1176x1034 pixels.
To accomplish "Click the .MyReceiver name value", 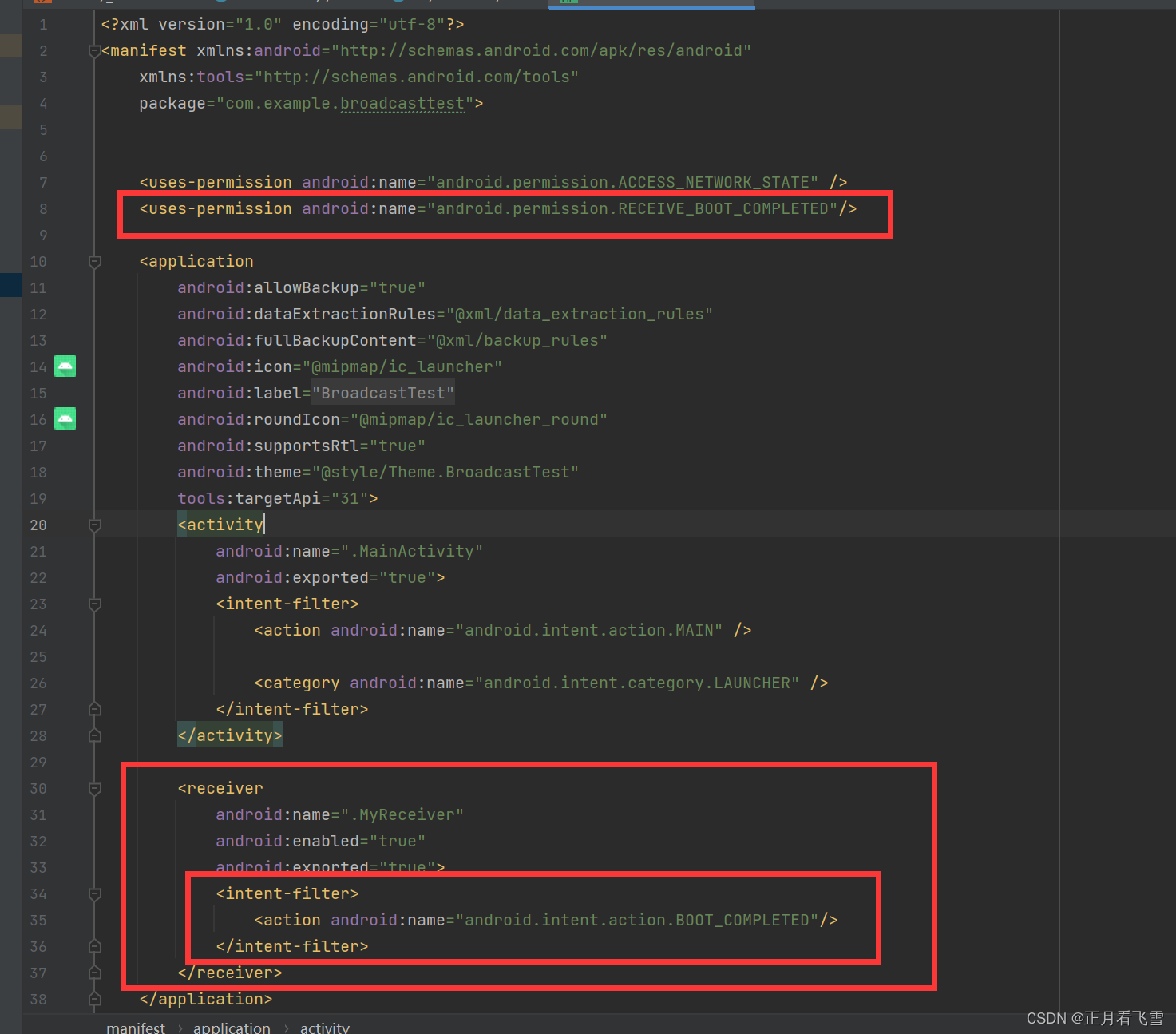I will tap(402, 815).
